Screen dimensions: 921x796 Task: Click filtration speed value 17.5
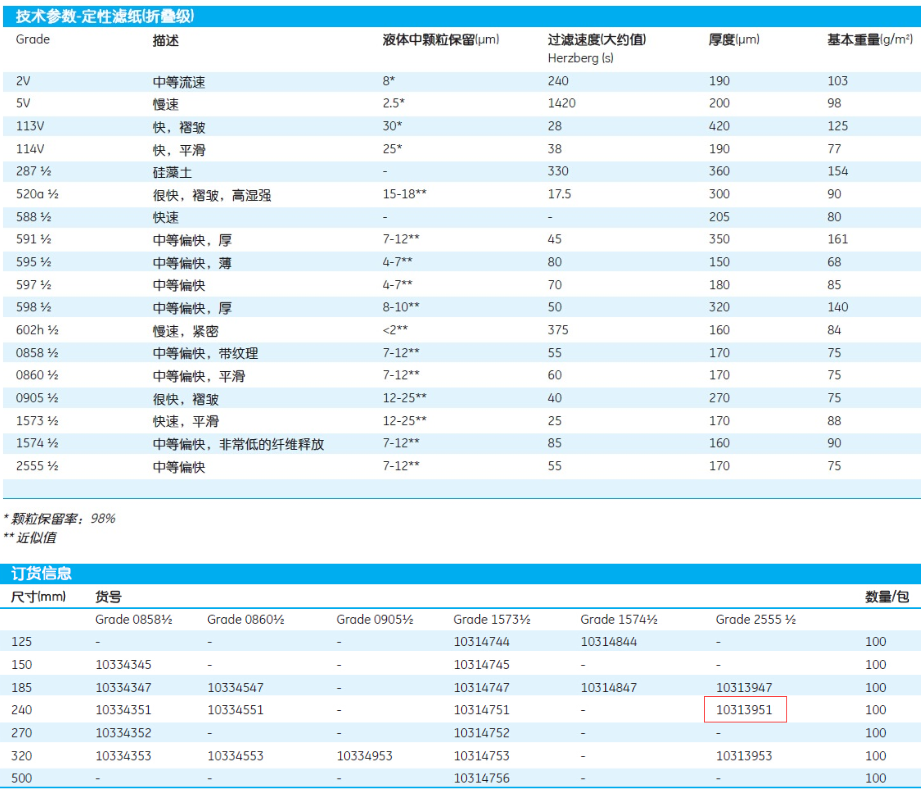coord(559,194)
